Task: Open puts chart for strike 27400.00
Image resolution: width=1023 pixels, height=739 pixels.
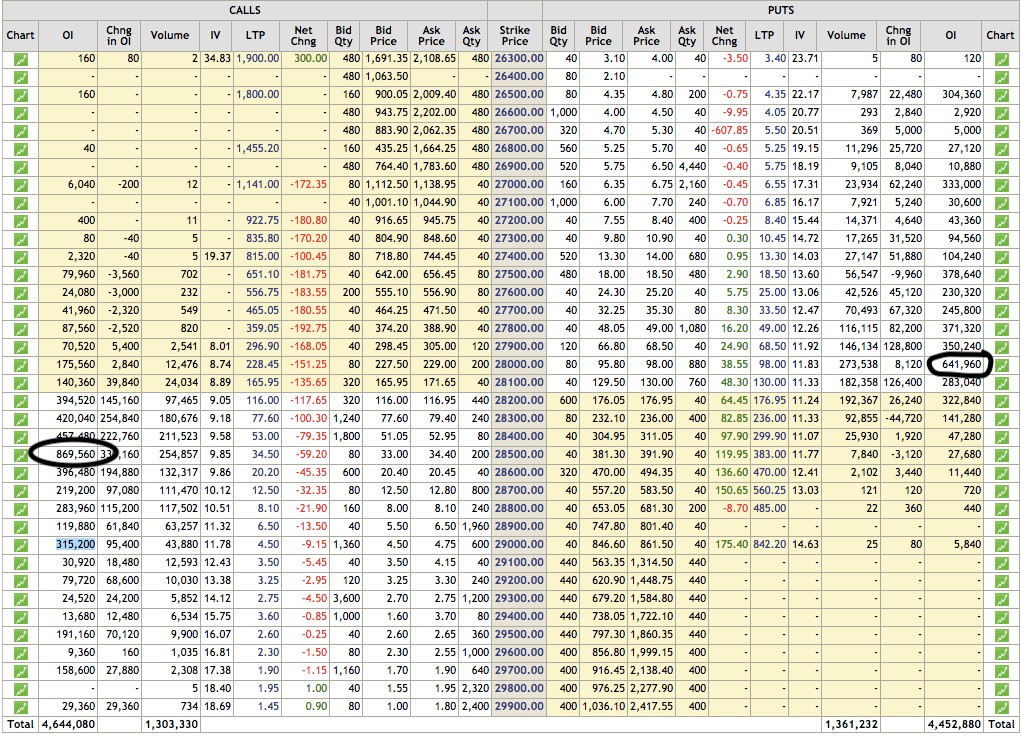Action: coord(1001,258)
